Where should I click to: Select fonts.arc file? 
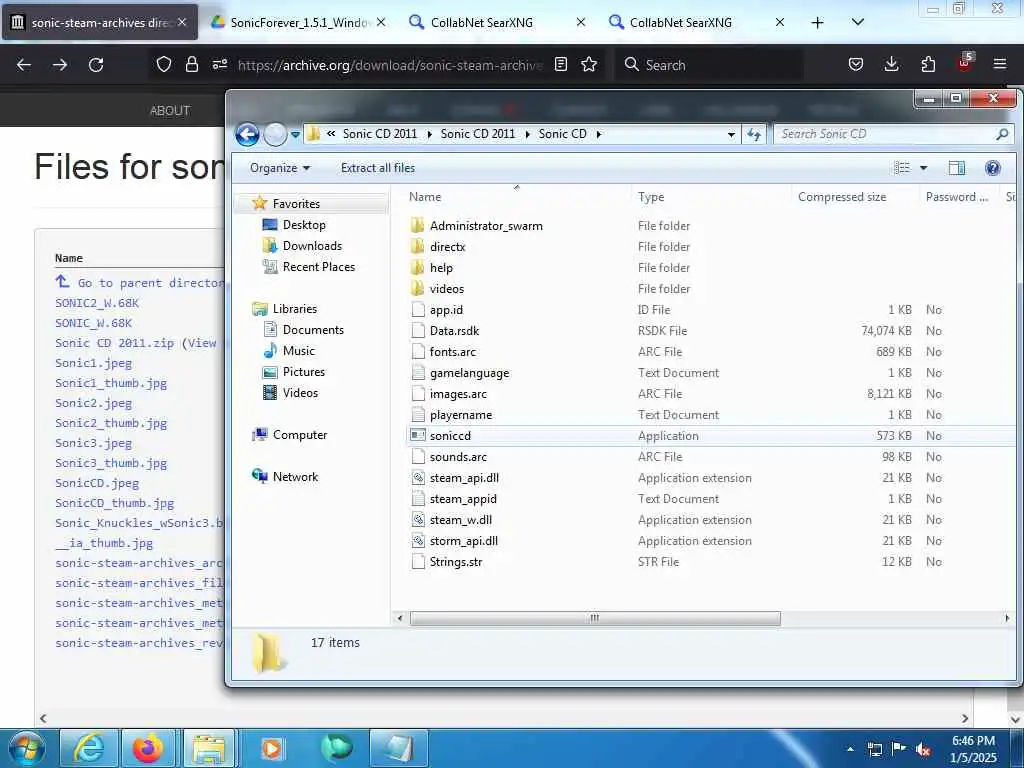coord(453,351)
